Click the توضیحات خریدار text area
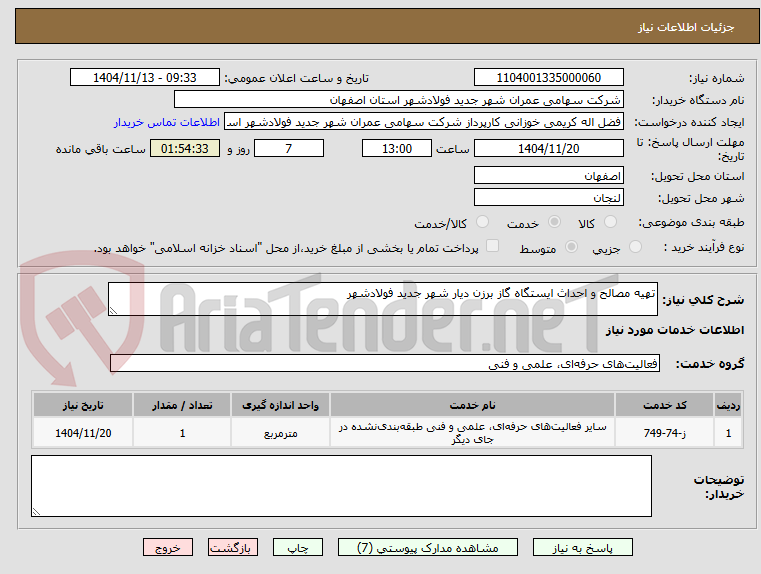The width and height of the screenshot is (761, 574). click(x=341, y=486)
